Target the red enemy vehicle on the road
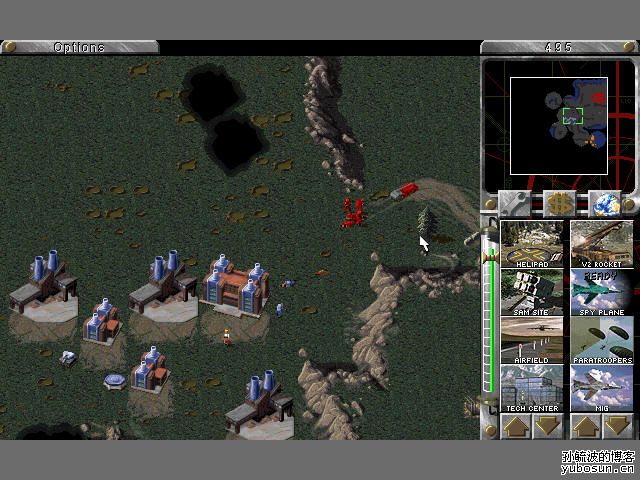Image resolution: width=640 pixels, height=480 pixels. (404, 191)
